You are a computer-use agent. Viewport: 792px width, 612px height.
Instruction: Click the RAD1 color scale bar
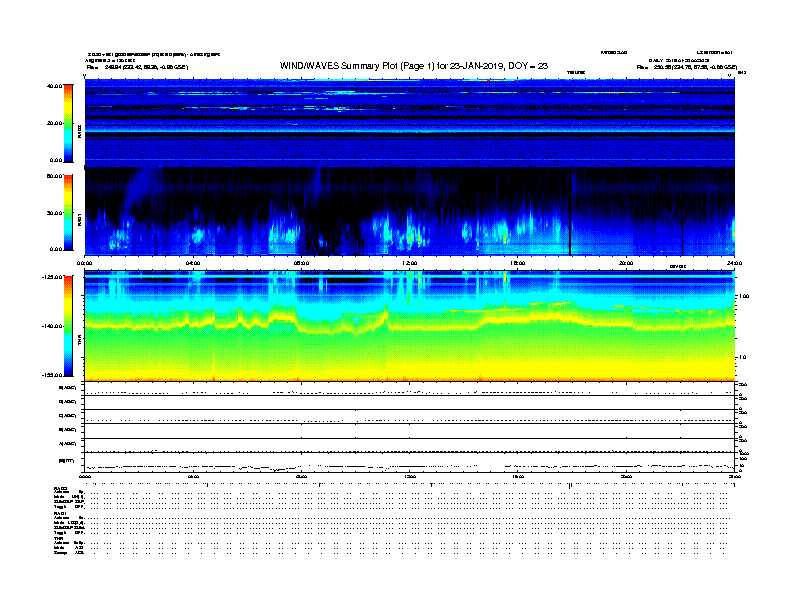click(67, 212)
